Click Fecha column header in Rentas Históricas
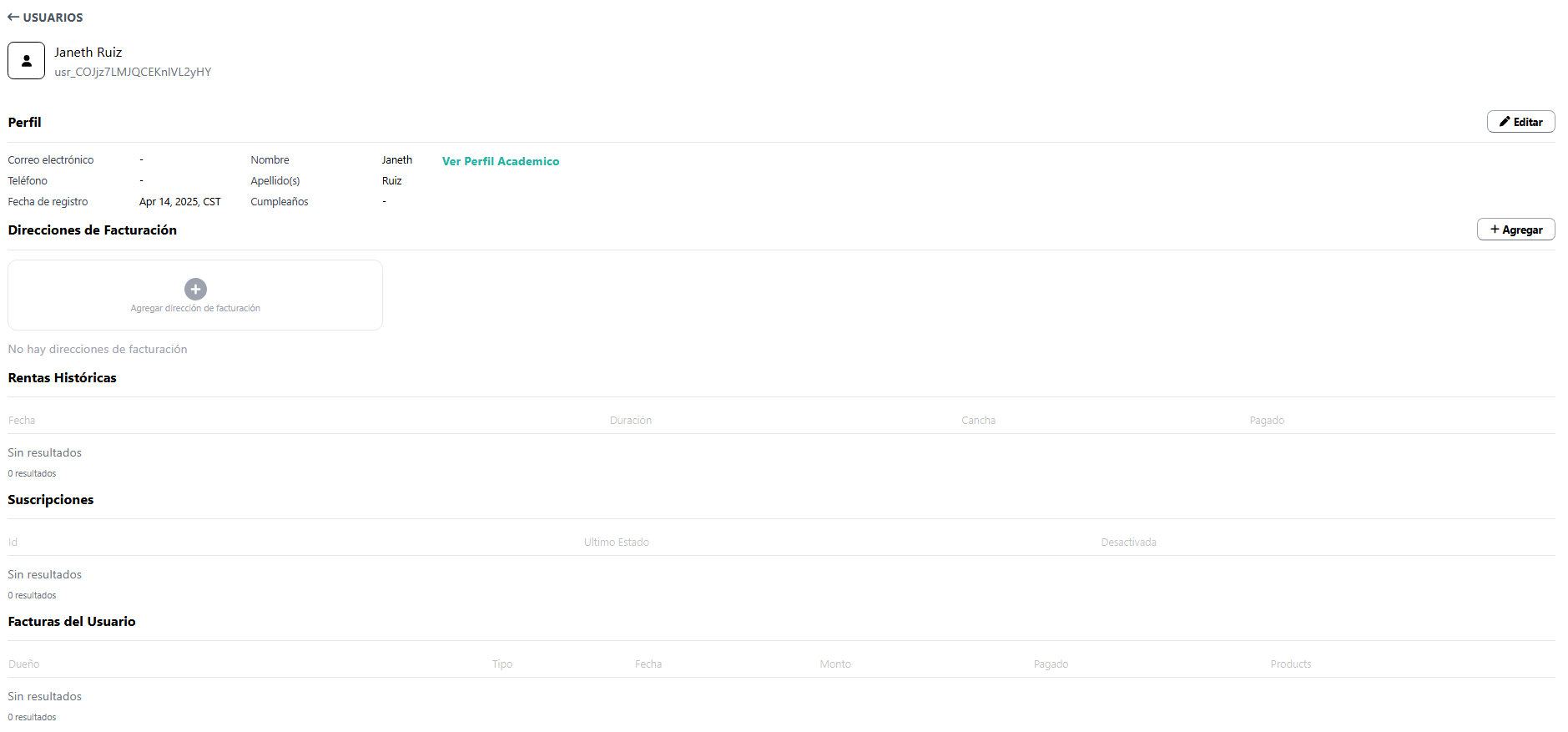The height and width of the screenshot is (732, 1568). coord(22,421)
